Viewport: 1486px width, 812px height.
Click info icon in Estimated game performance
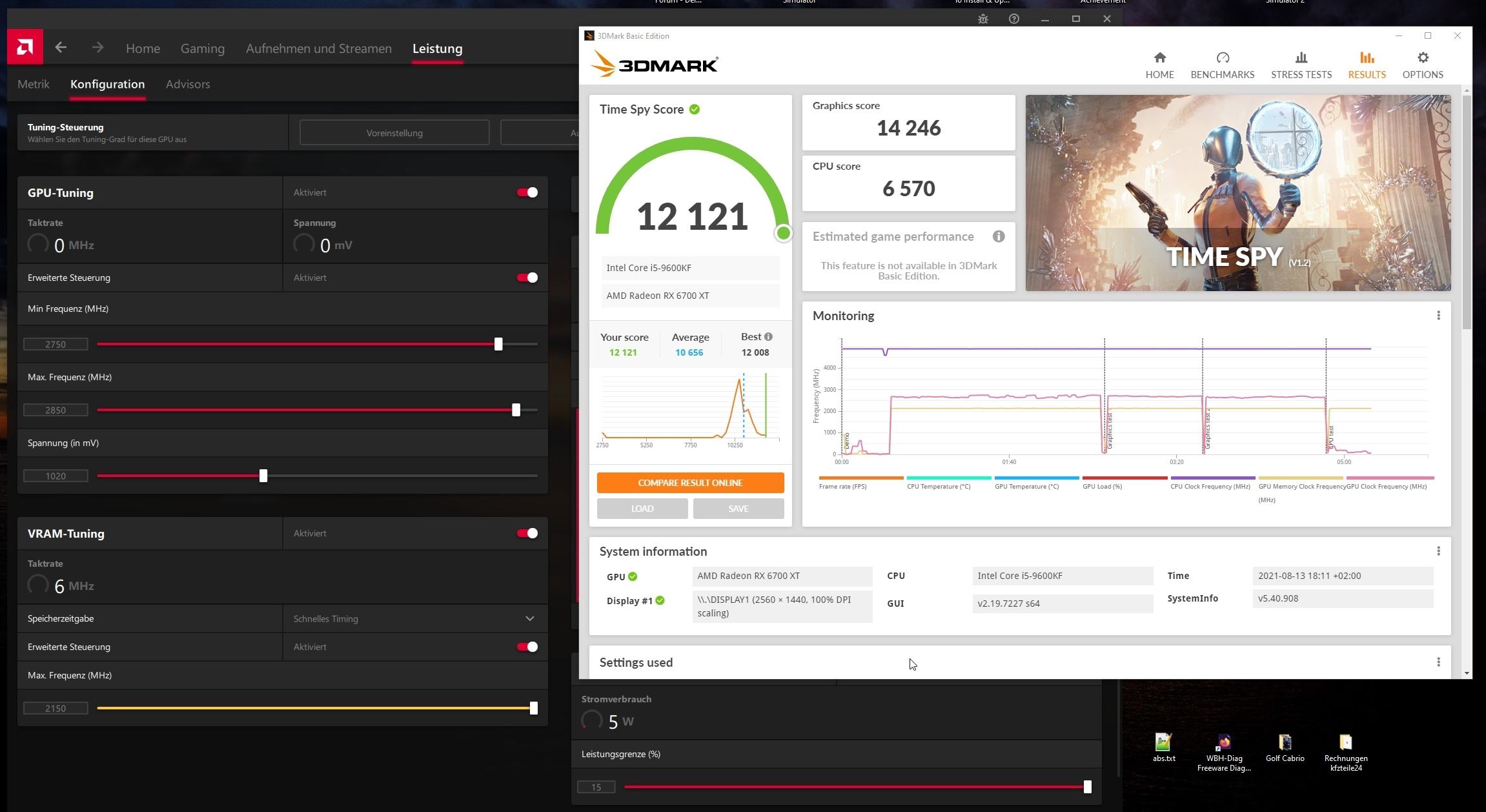(x=999, y=236)
